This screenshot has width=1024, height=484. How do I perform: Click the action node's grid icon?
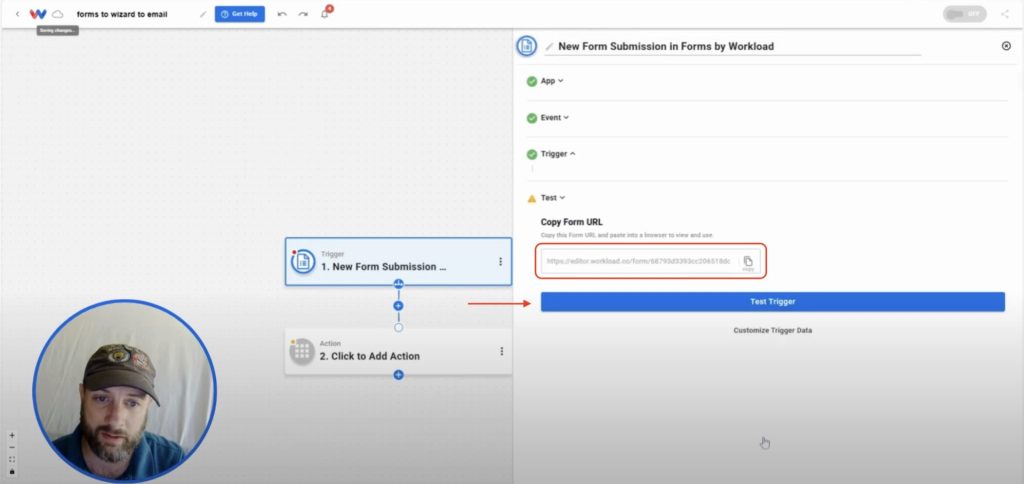pos(302,351)
